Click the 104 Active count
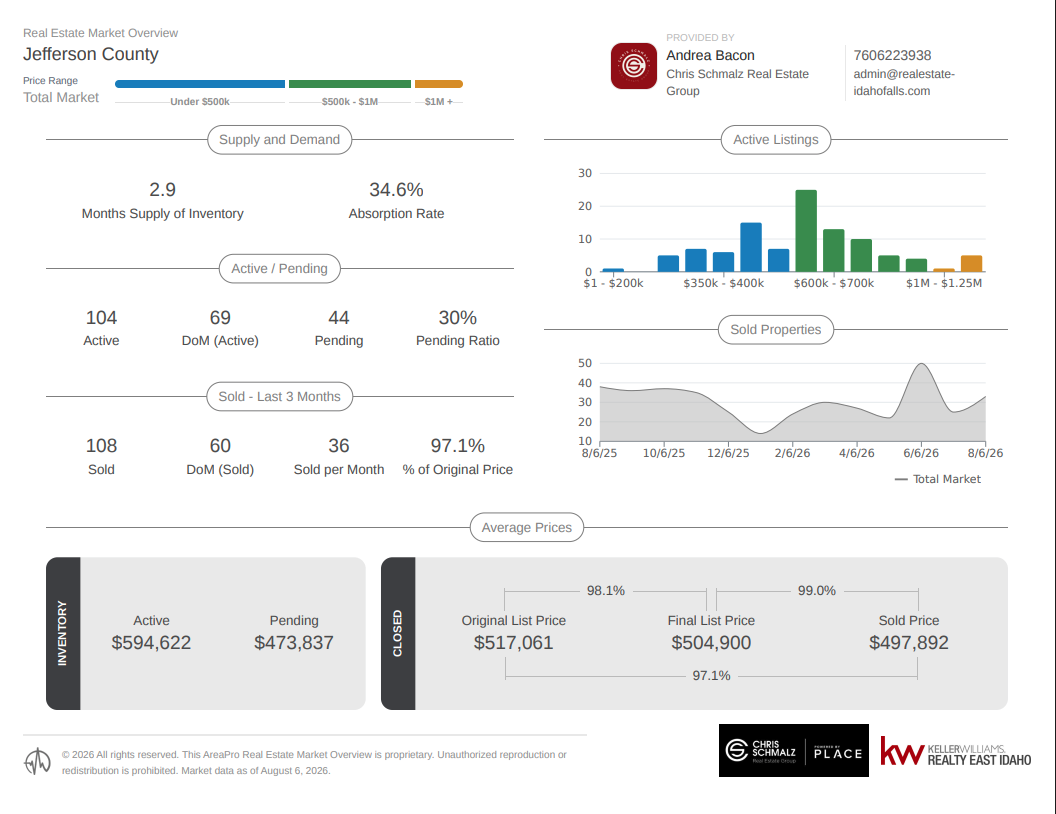The image size is (1056, 814). [x=101, y=318]
